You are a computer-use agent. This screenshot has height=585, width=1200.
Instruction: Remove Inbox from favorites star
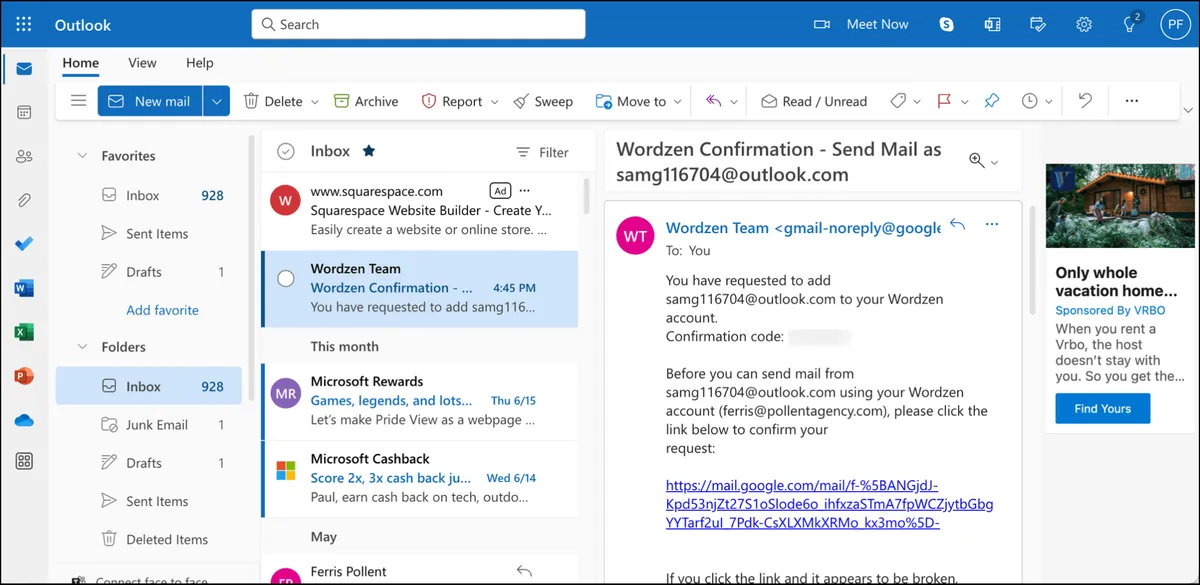coord(369,151)
